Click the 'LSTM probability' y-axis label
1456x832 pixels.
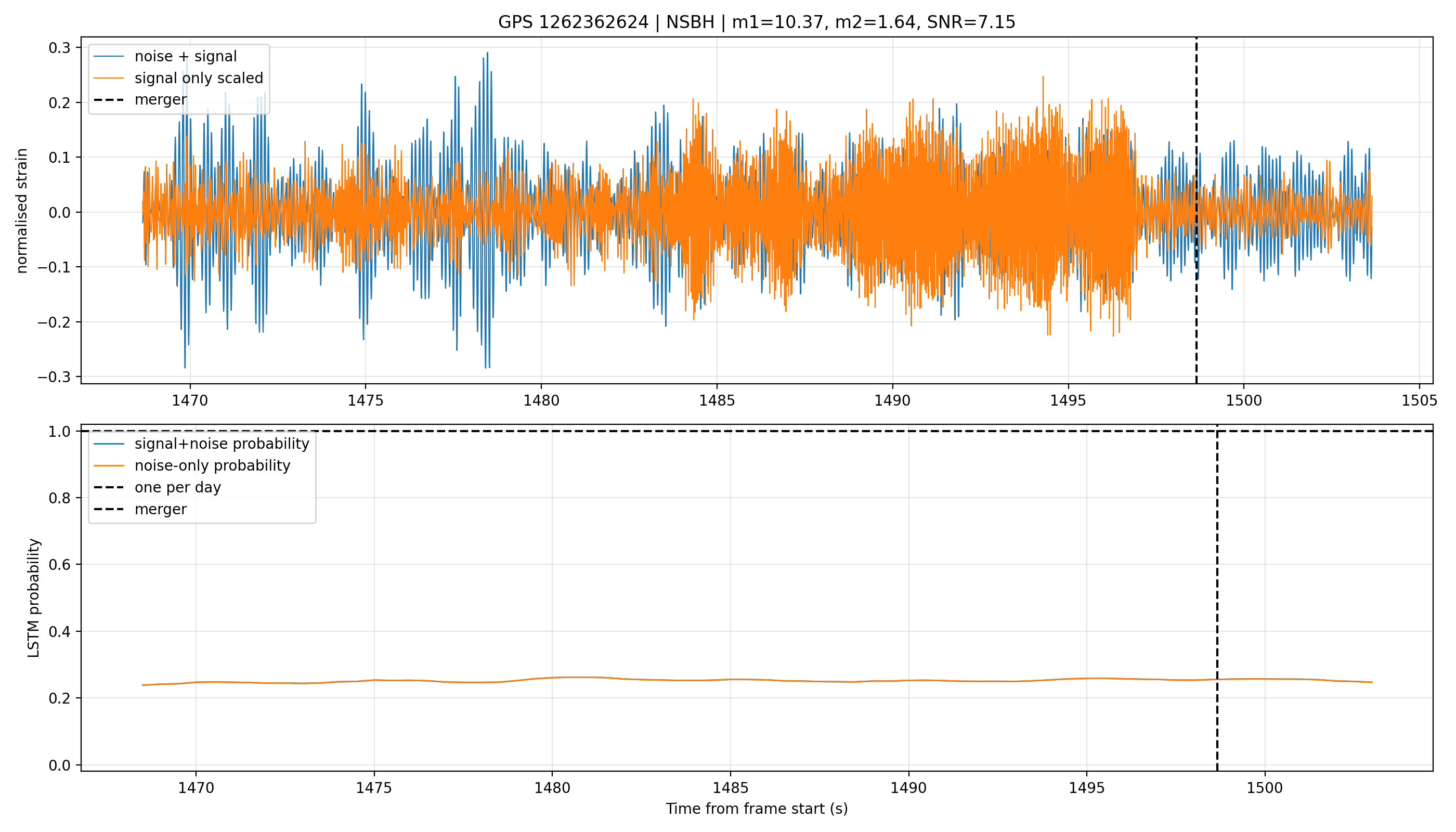34,597
